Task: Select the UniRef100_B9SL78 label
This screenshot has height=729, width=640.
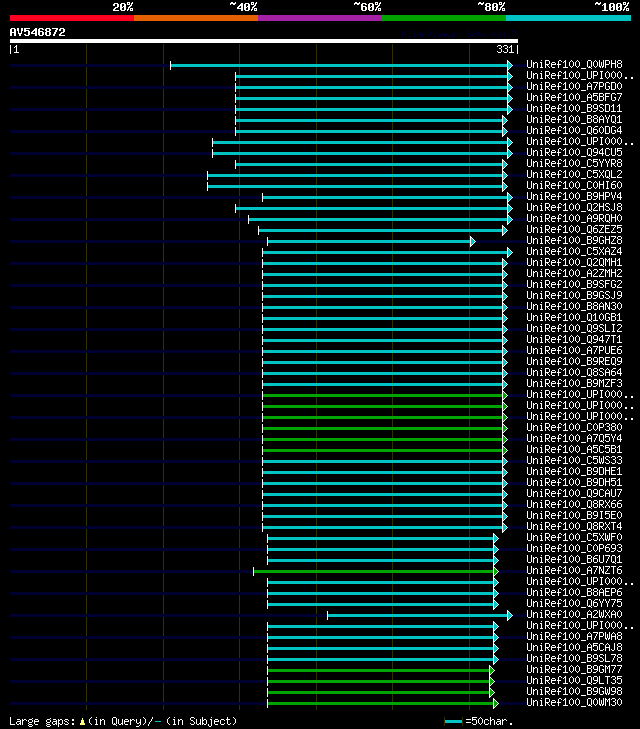Action: (574, 658)
